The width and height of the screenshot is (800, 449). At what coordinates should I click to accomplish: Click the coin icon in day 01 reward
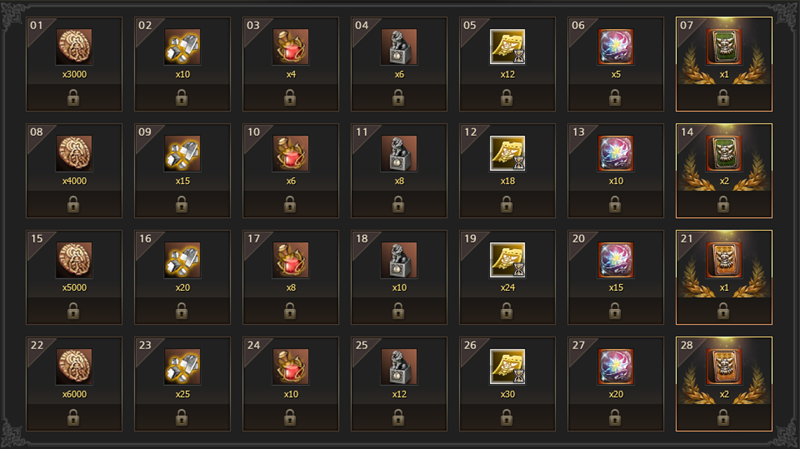point(74,46)
